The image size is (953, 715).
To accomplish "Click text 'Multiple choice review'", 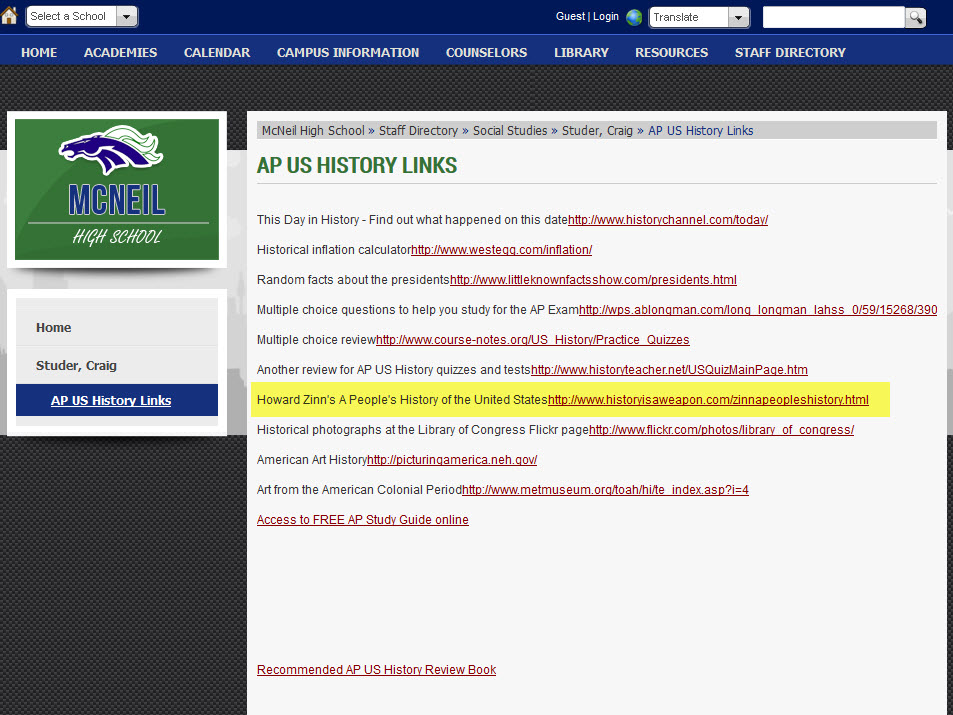I will [316, 339].
